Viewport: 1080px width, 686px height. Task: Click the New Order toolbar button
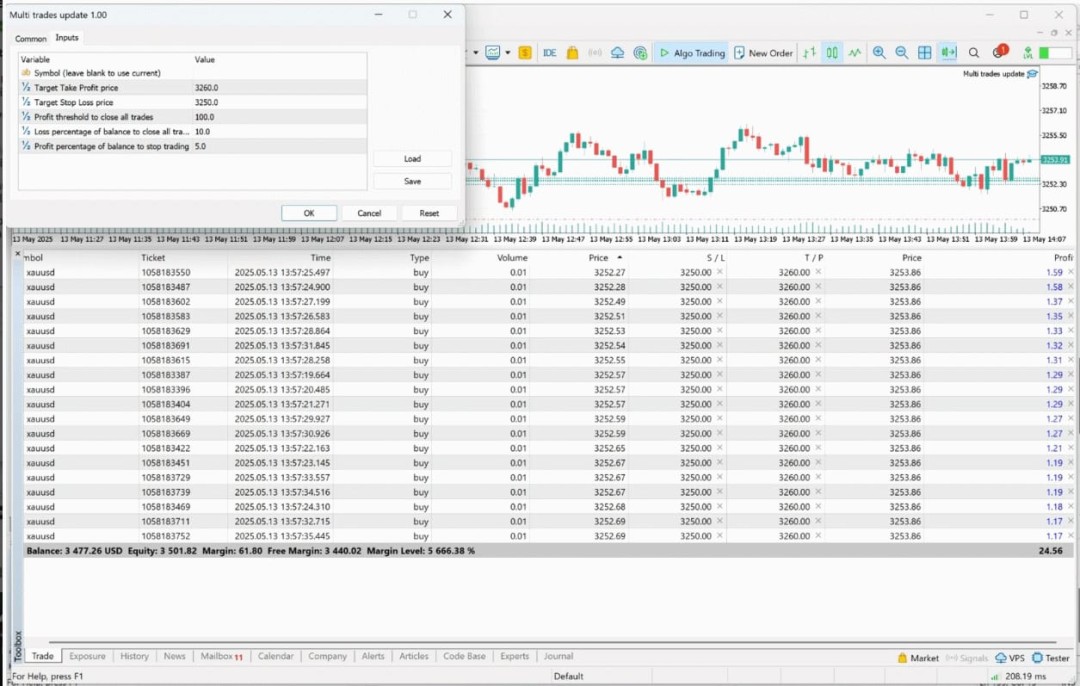(x=763, y=53)
